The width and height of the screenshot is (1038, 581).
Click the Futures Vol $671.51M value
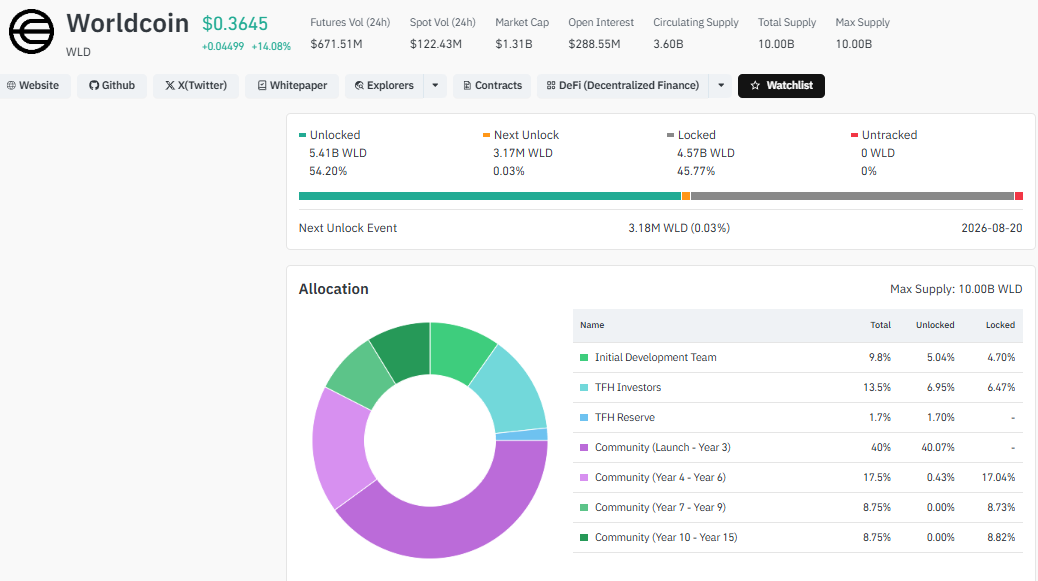pos(336,44)
